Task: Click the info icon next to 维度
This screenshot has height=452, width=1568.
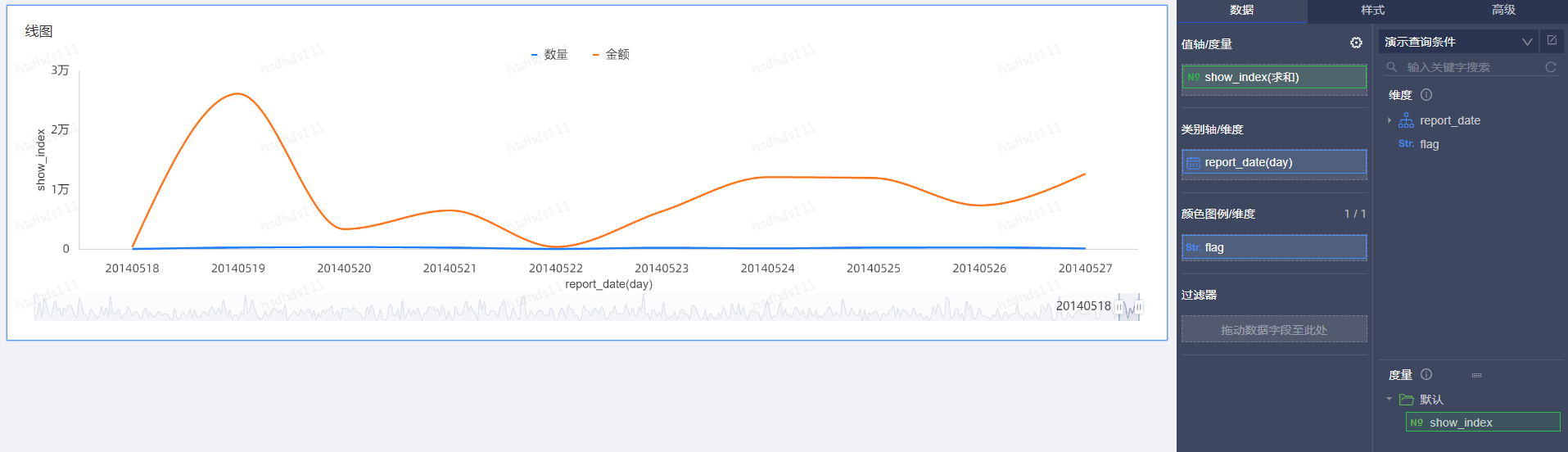Action: coord(1426,95)
